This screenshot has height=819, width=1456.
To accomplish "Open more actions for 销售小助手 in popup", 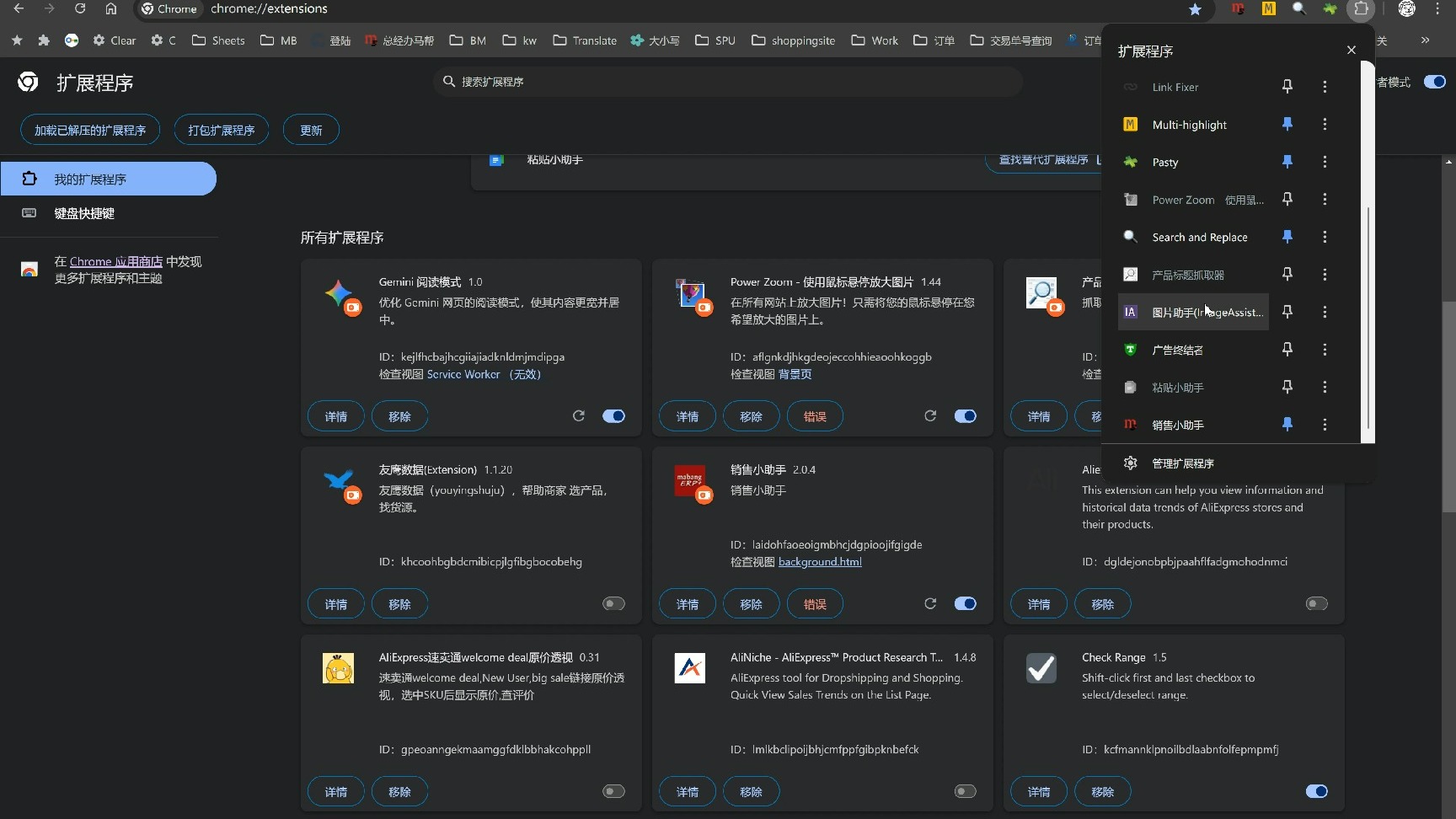I will click(1325, 424).
